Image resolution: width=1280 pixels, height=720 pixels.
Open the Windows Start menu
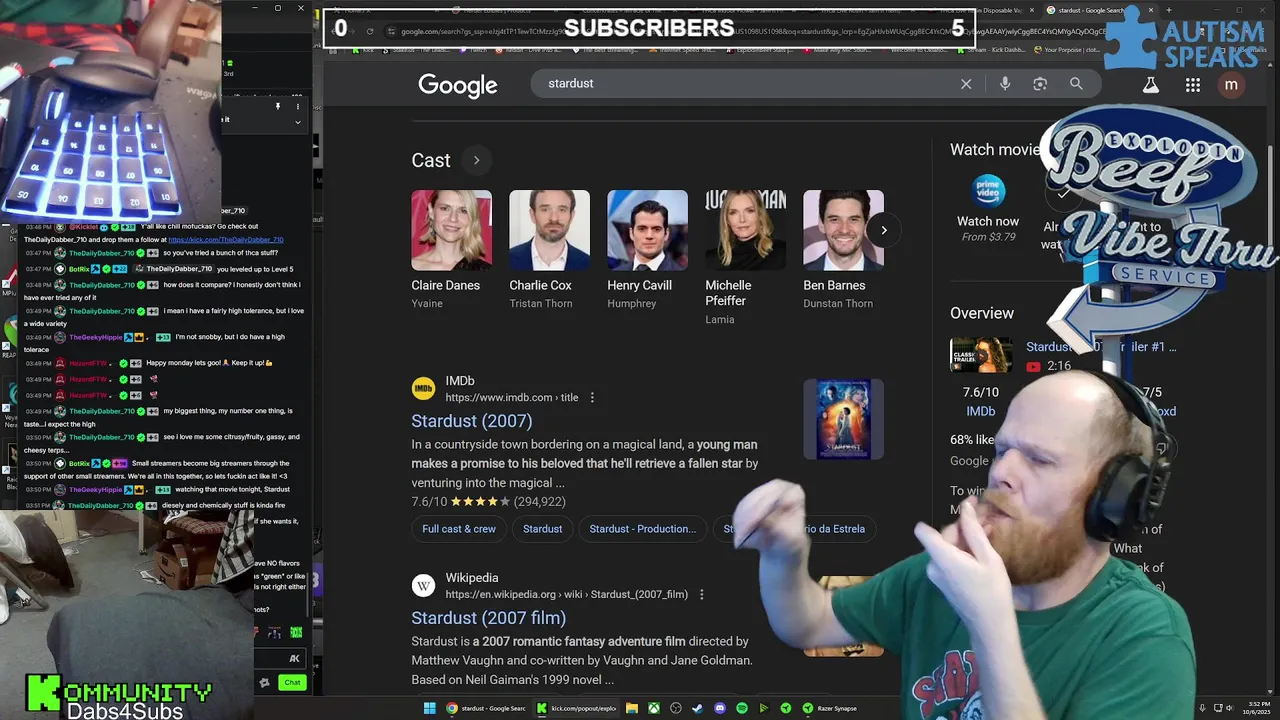click(x=430, y=708)
